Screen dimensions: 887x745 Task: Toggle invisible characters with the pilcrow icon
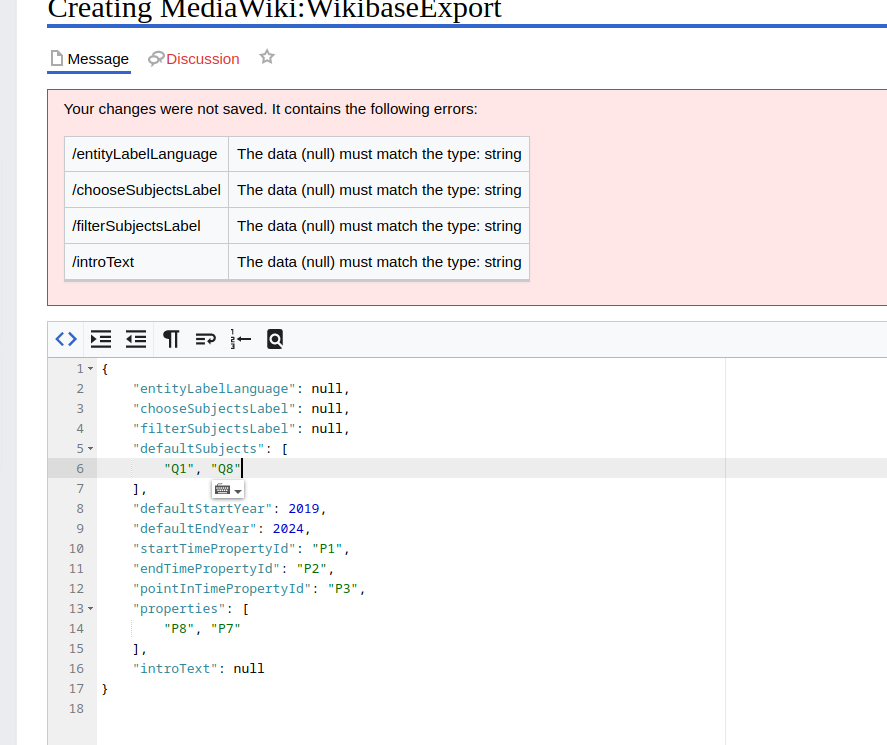click(171, 339)
